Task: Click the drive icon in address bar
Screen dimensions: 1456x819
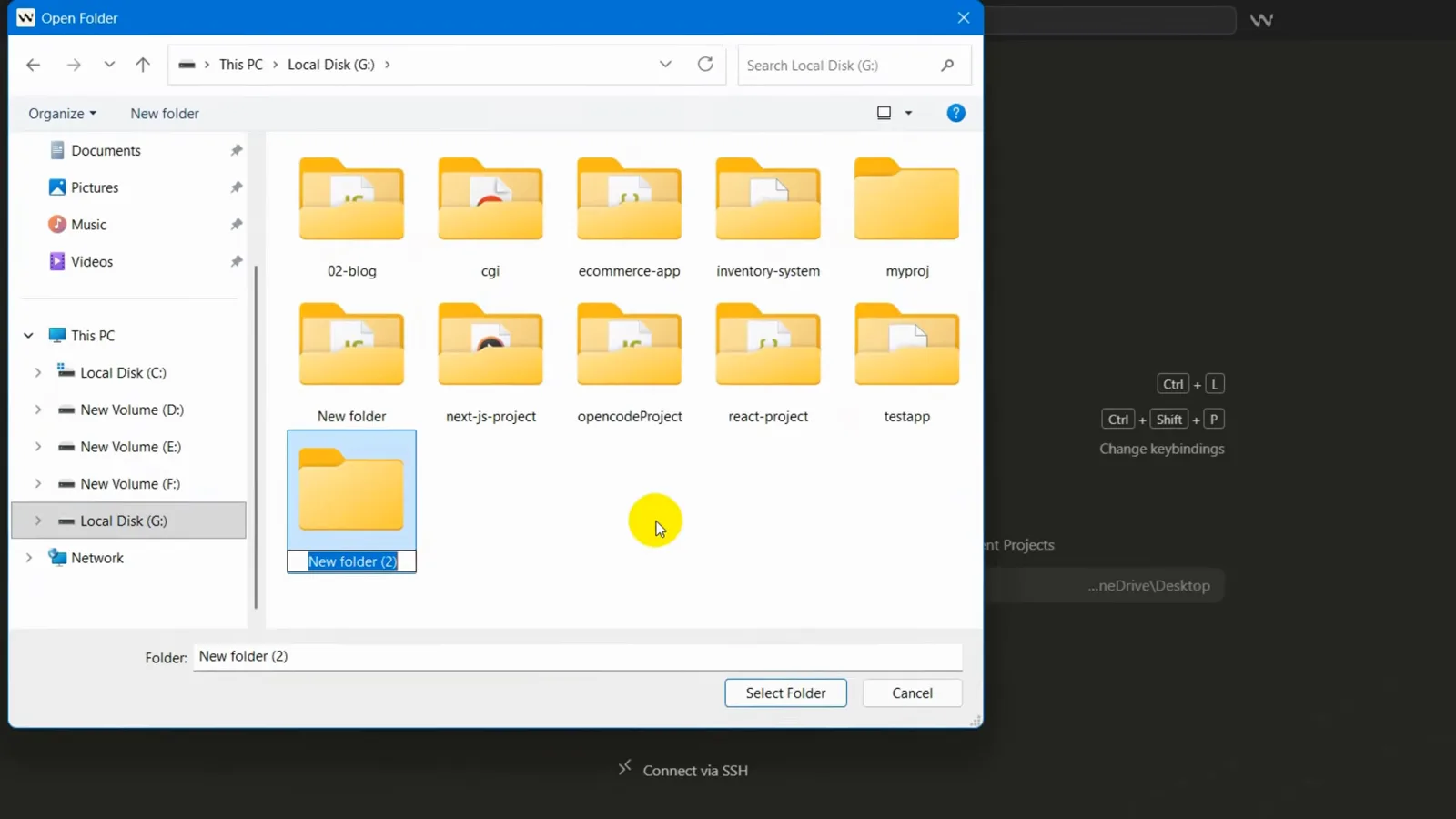Action: coord(187,65)
